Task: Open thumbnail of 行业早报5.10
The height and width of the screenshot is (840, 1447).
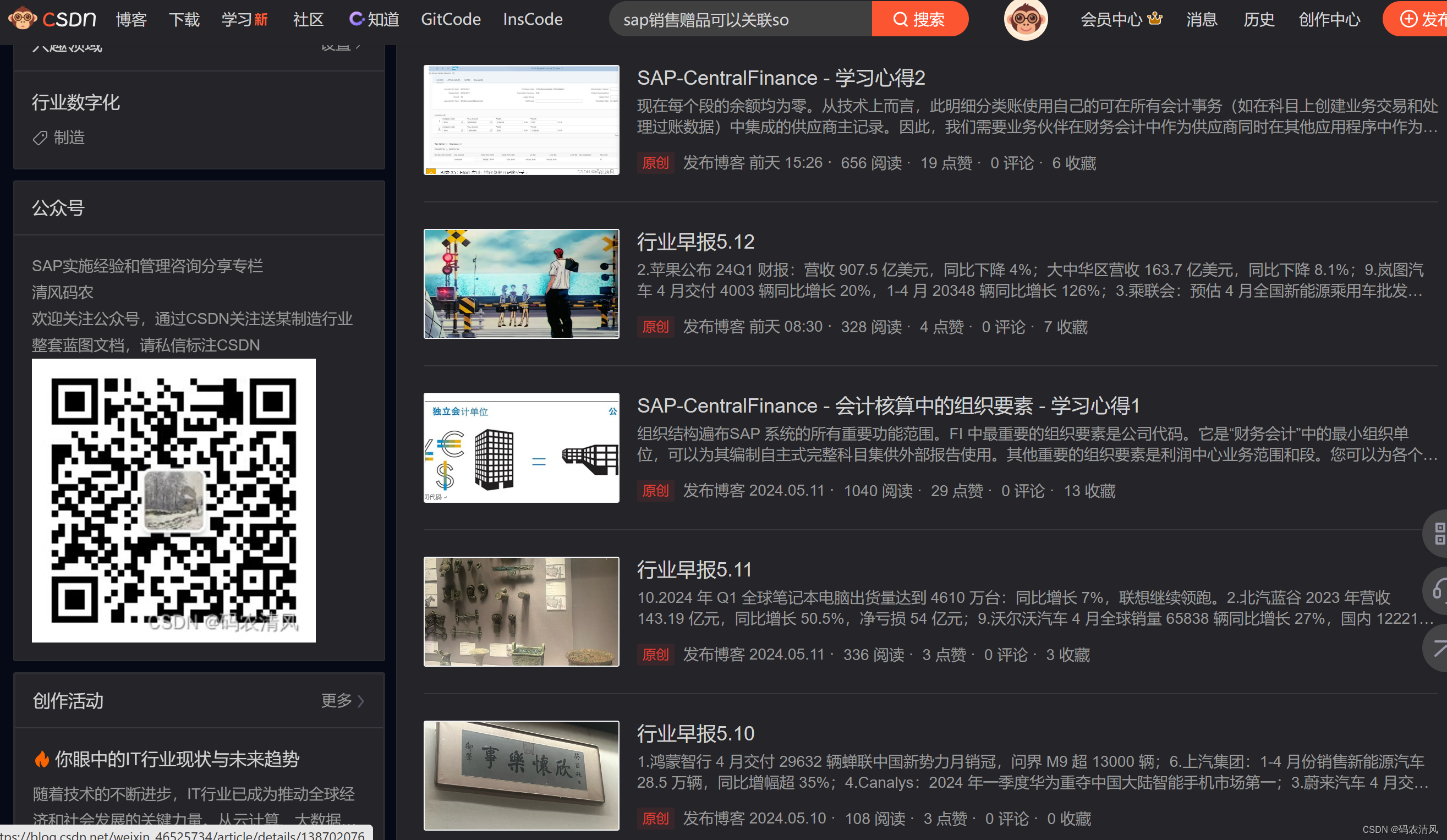Action: 522,776
